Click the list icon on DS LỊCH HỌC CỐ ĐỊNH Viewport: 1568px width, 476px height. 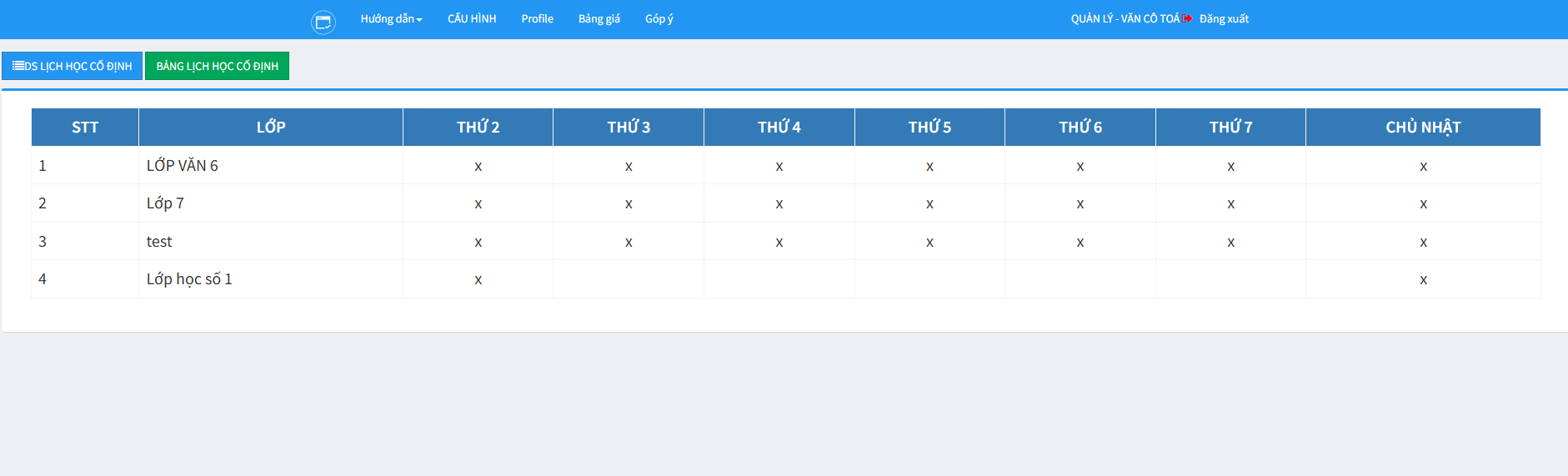pyautogui.click(x=18, y=66)
